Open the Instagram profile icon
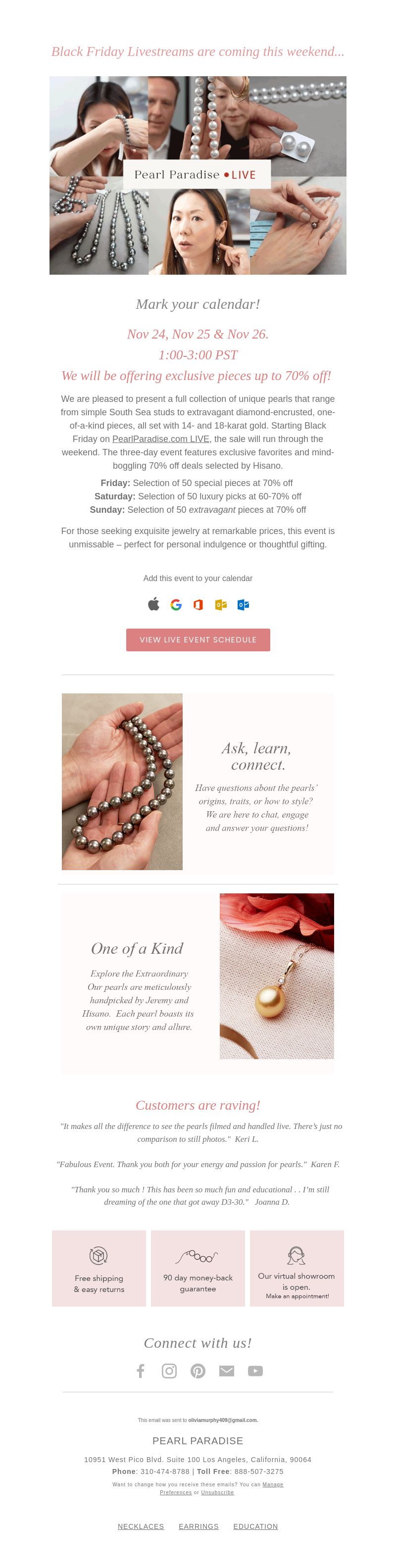This screenshot has width=396, height=1568. [x=169, y=1371]
